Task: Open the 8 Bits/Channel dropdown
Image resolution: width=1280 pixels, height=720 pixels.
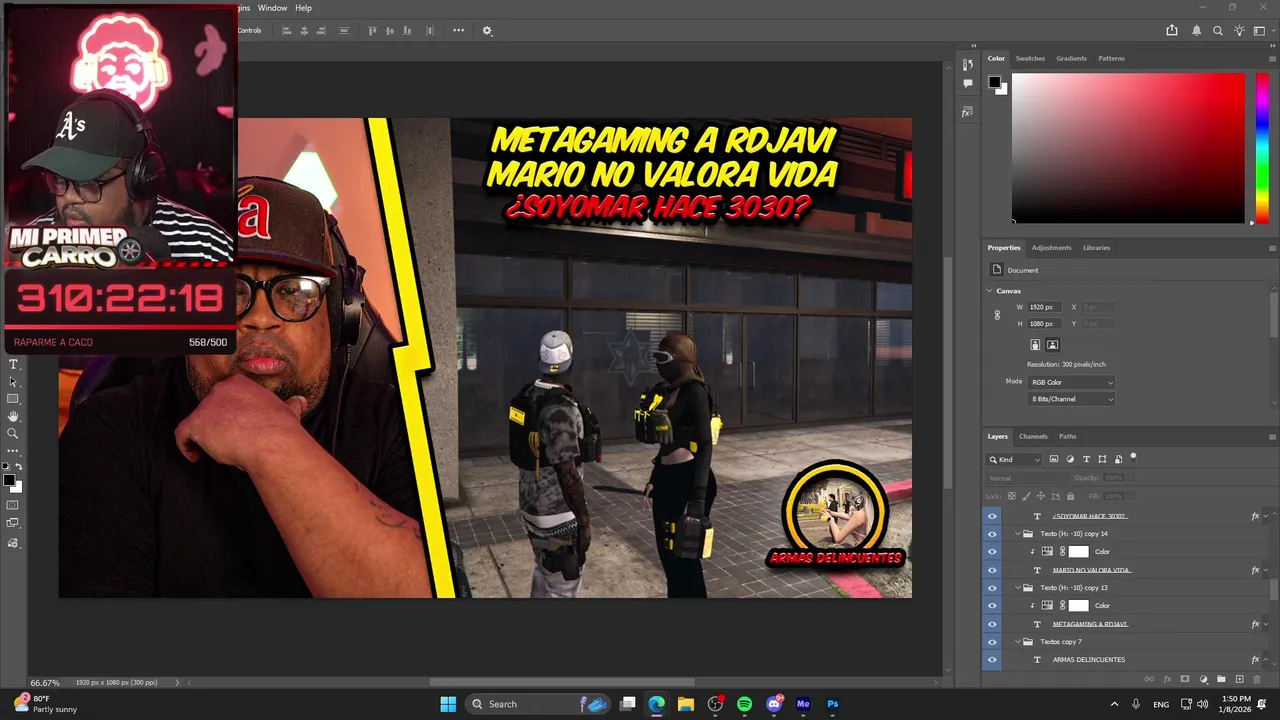Action: click(1071, 399)
